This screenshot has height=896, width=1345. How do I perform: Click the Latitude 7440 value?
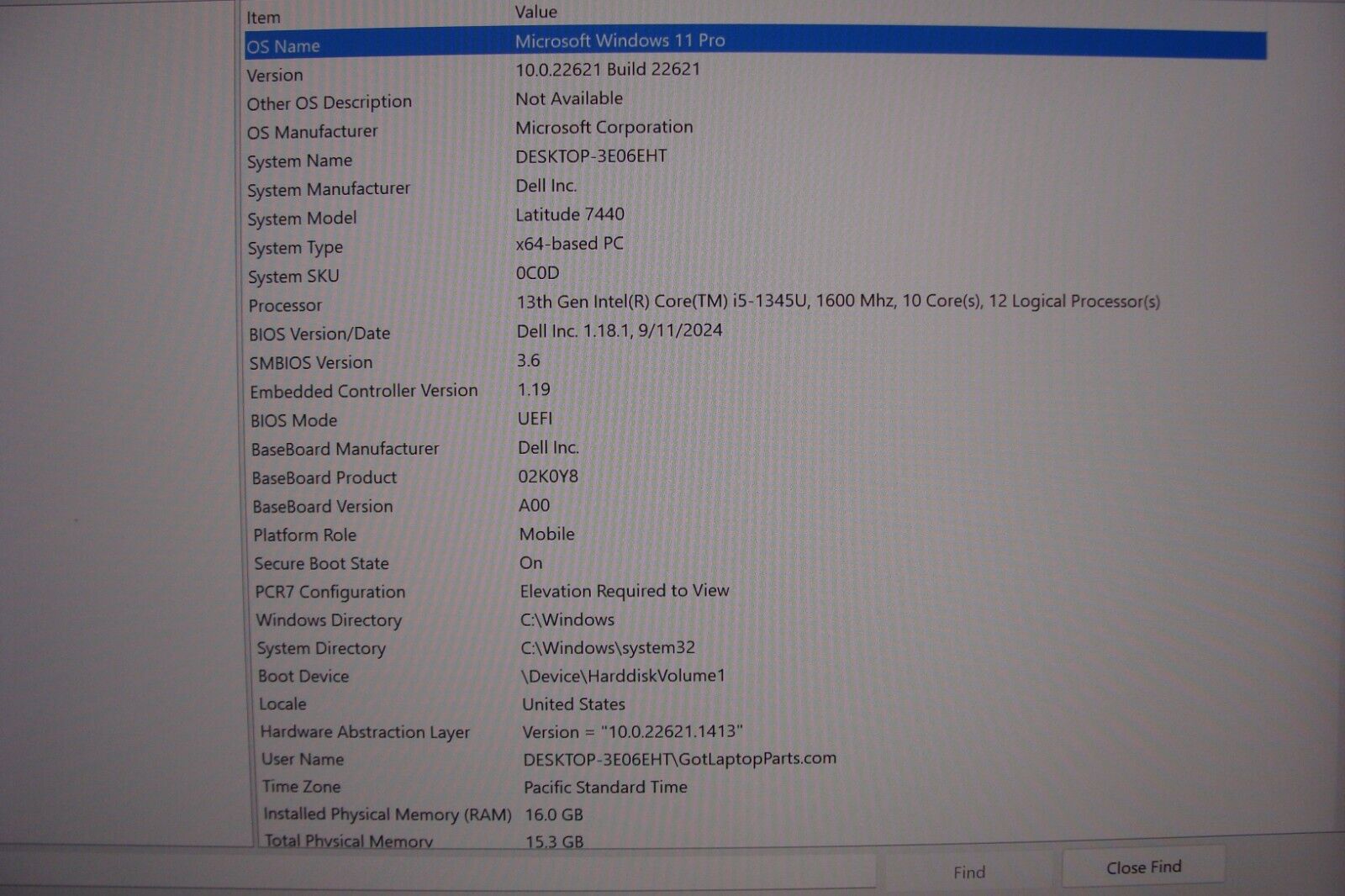570,214
